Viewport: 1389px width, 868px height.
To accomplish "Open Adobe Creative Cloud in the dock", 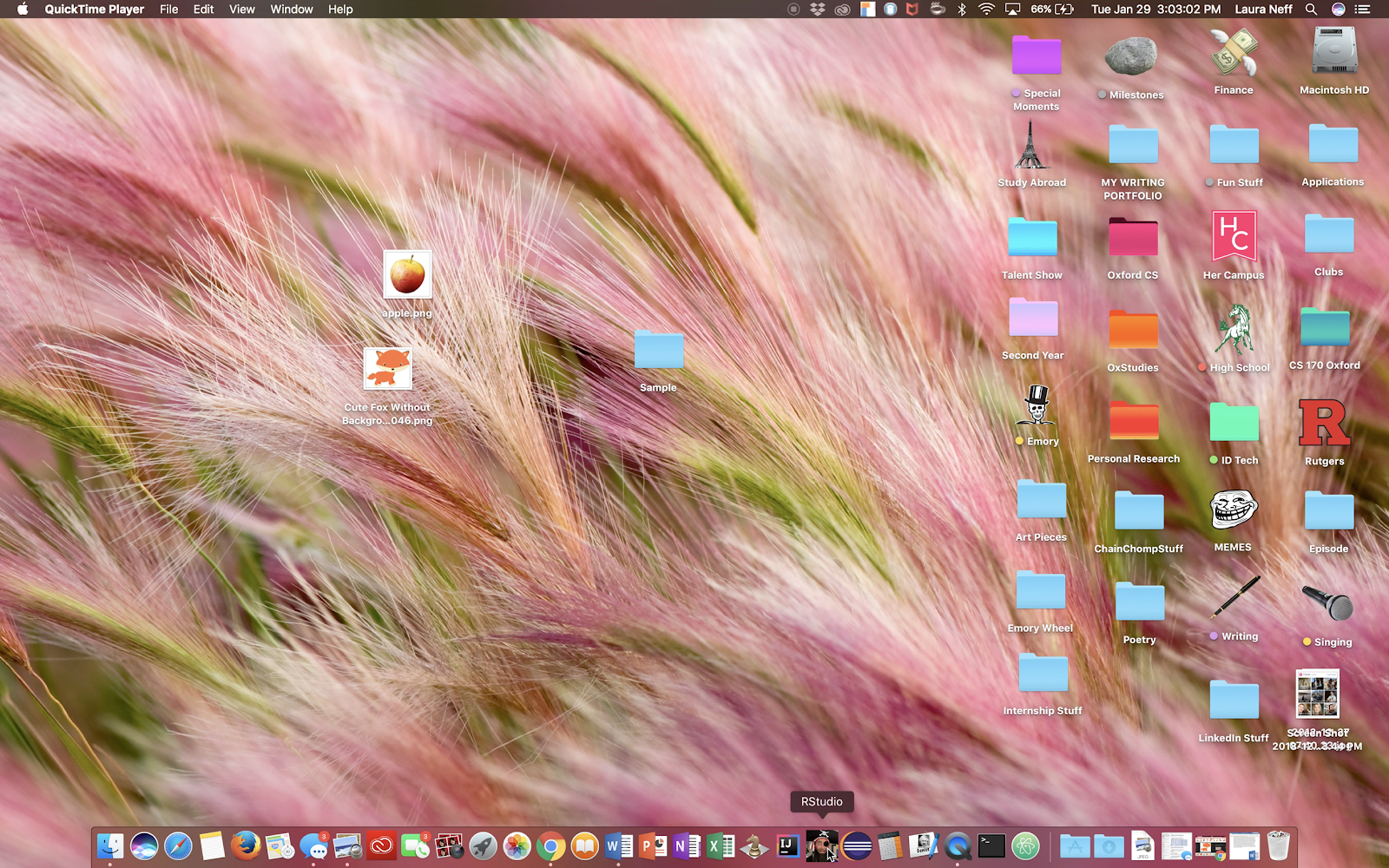I will pyautogui.click(x=381, y=845).
